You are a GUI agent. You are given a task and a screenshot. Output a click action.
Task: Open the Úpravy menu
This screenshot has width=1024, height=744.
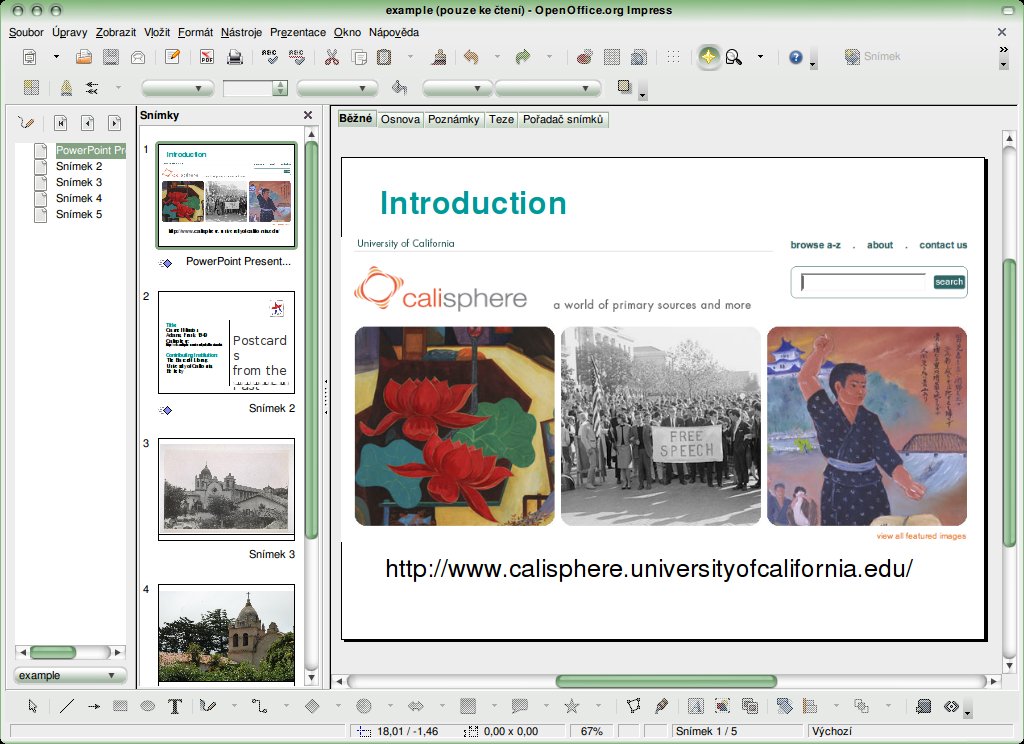pos(69,32)
